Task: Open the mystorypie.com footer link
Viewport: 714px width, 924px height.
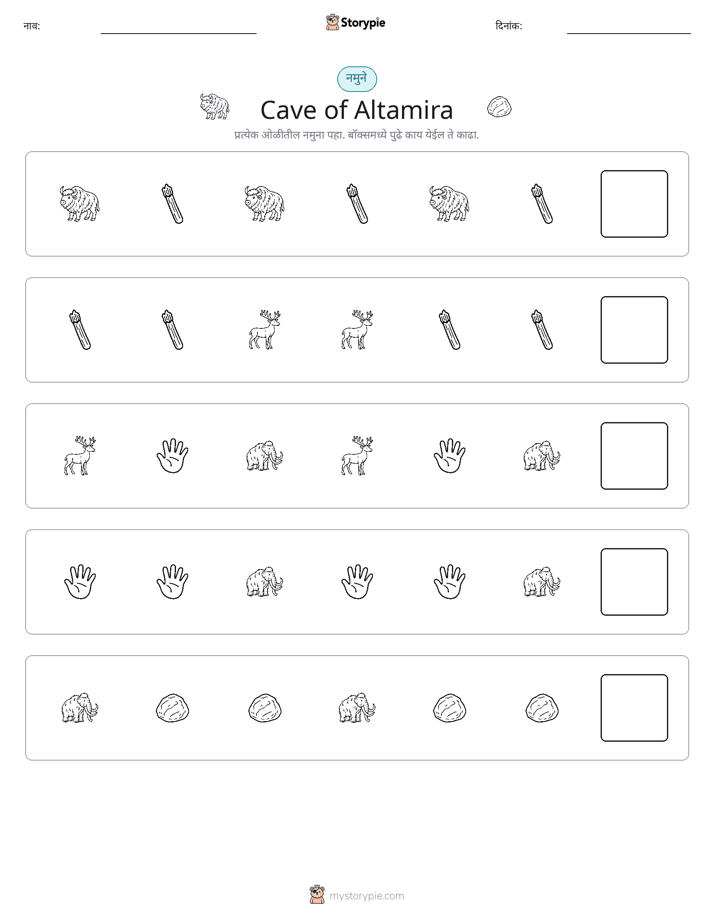Action: 356,895
